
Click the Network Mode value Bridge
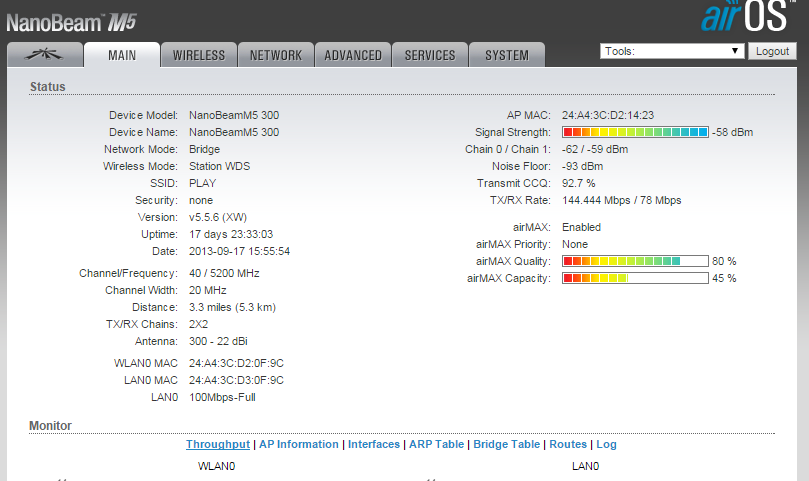204,149
